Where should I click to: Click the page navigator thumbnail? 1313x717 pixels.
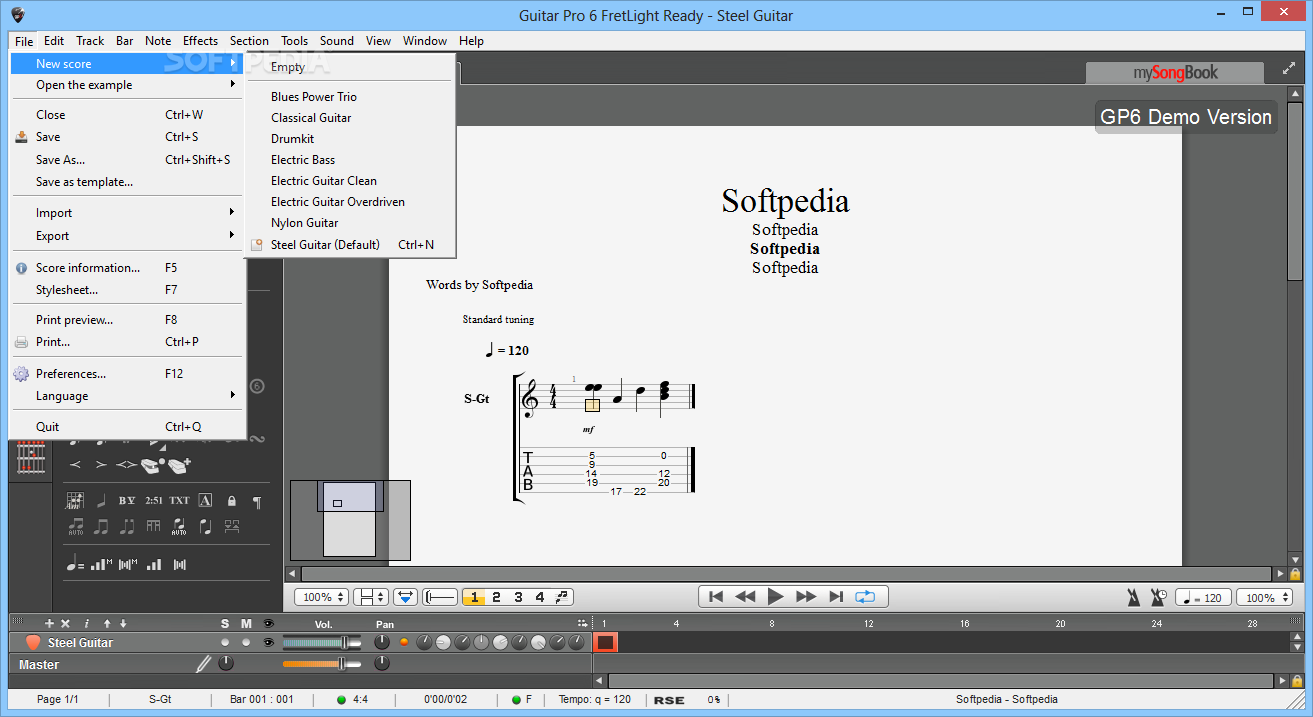[350, 520]
